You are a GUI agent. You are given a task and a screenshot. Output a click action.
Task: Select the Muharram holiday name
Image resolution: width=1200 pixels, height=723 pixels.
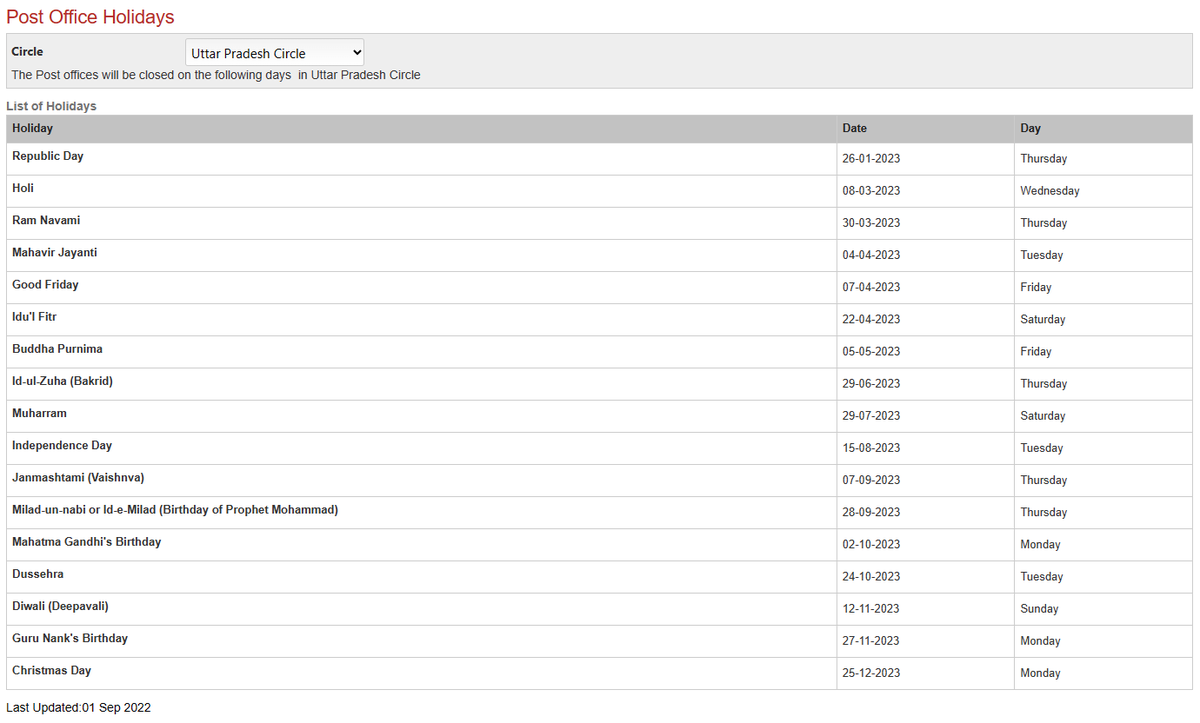(39, 413)
